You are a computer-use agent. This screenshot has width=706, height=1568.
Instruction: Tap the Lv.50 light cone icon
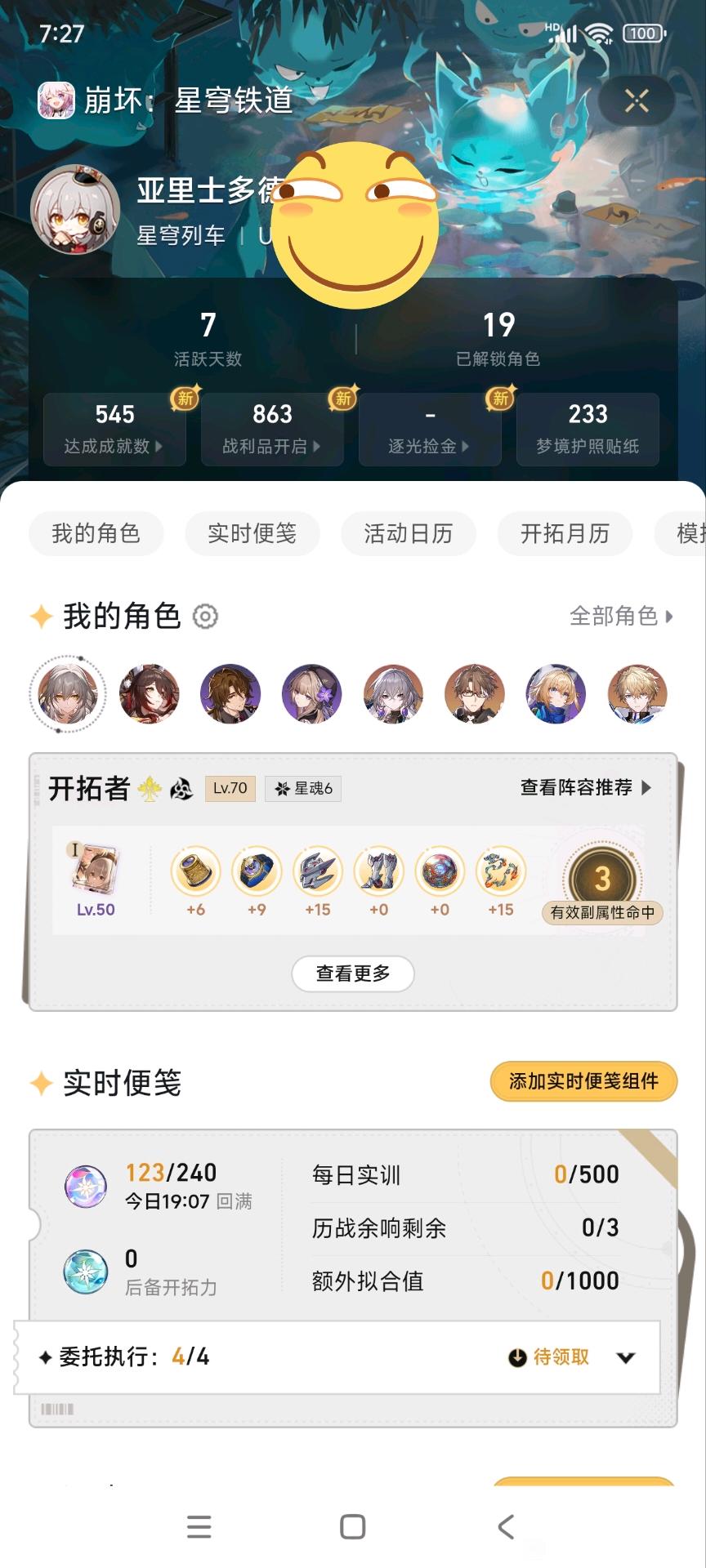[x=96, y=871]
